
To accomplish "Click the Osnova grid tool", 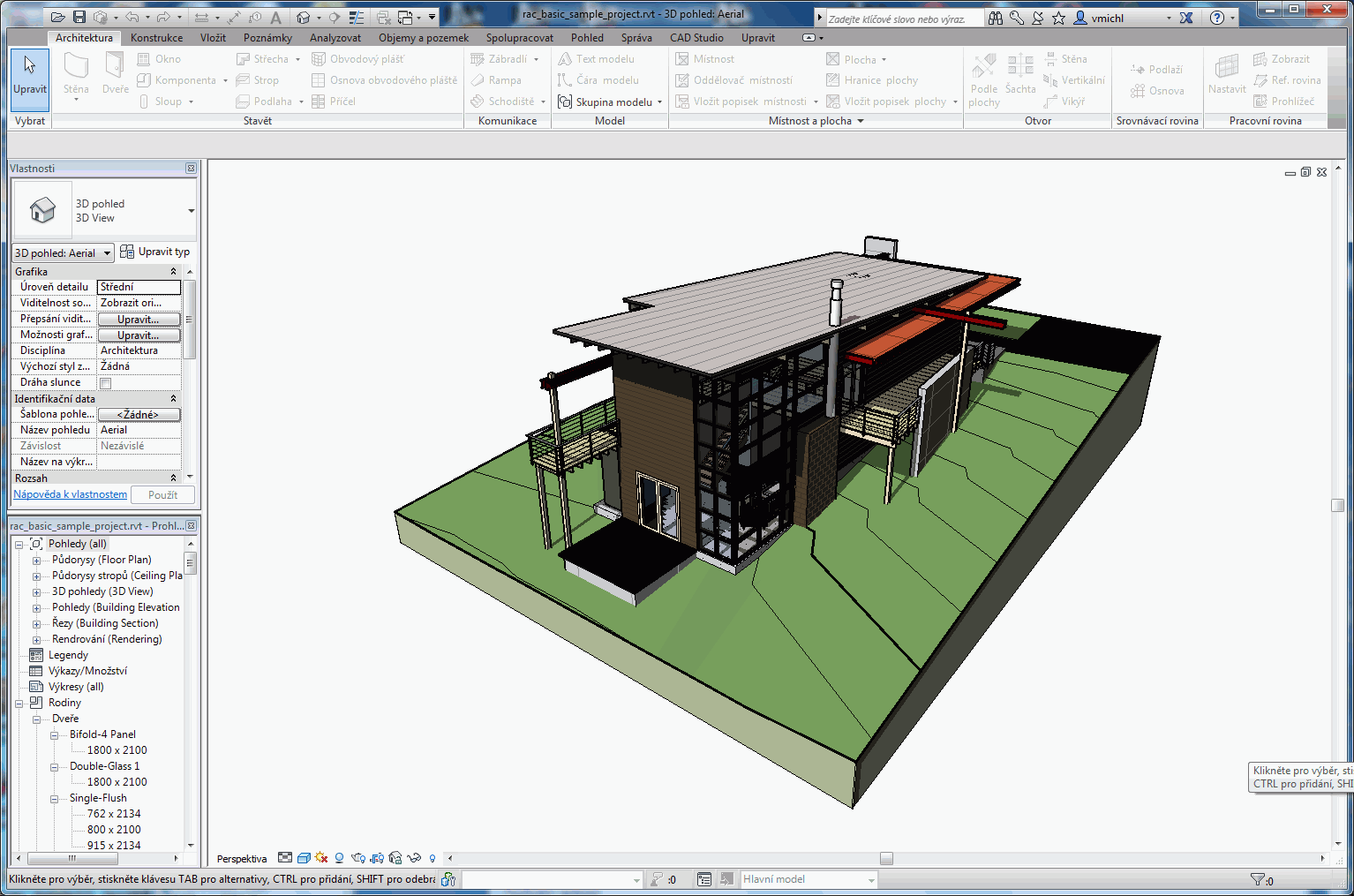I will coord(1157,91).
